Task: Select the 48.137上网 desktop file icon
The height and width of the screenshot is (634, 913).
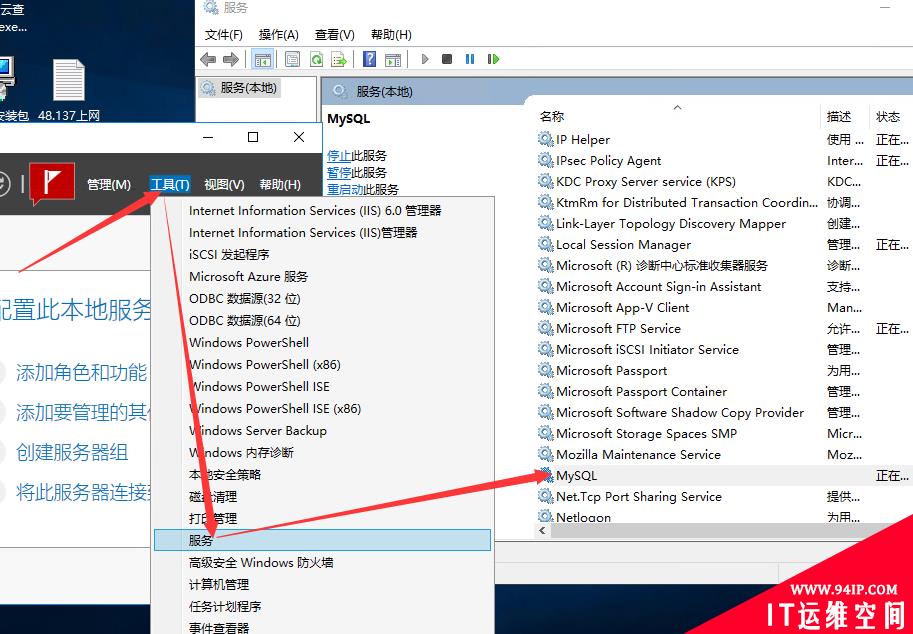Action: (69, 90)
